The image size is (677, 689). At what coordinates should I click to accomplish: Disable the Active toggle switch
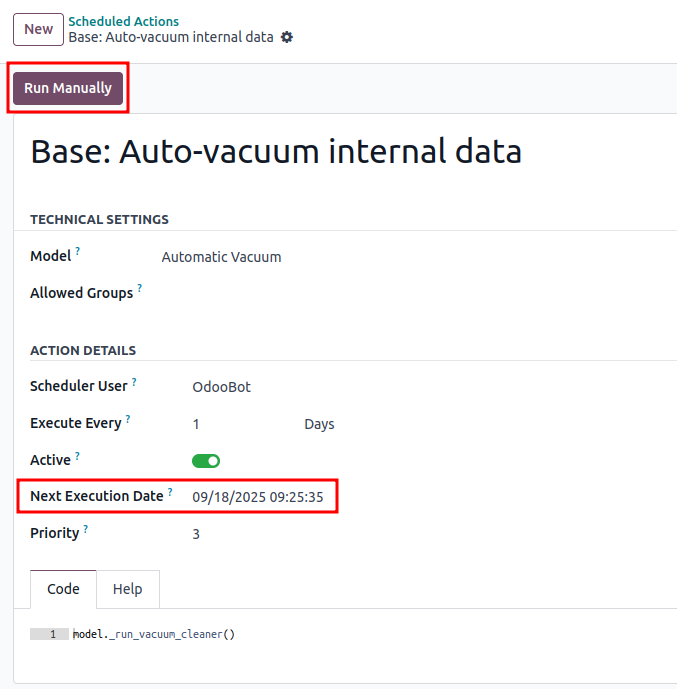[206, 461]
